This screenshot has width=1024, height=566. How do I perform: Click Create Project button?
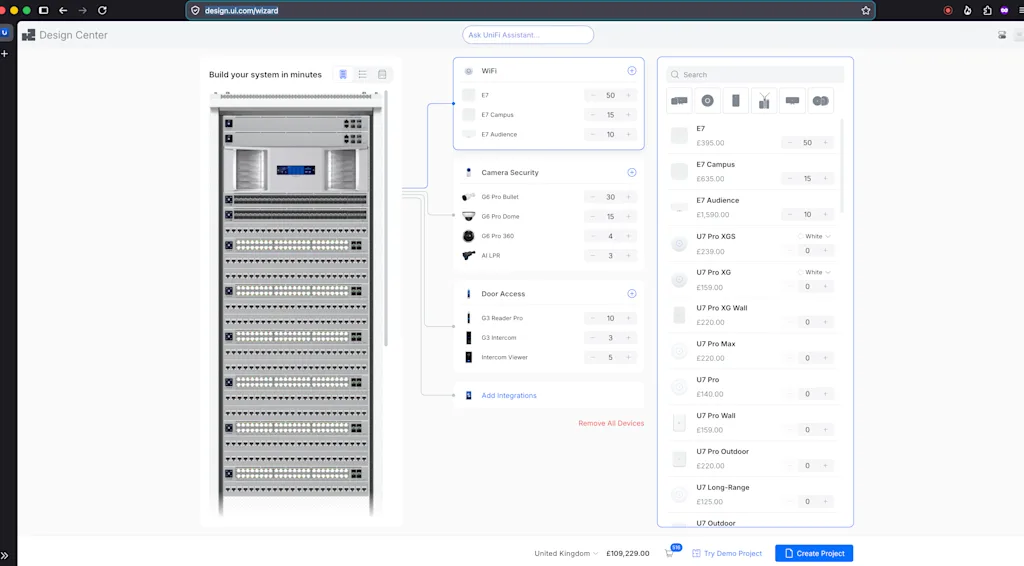point(814,553)
